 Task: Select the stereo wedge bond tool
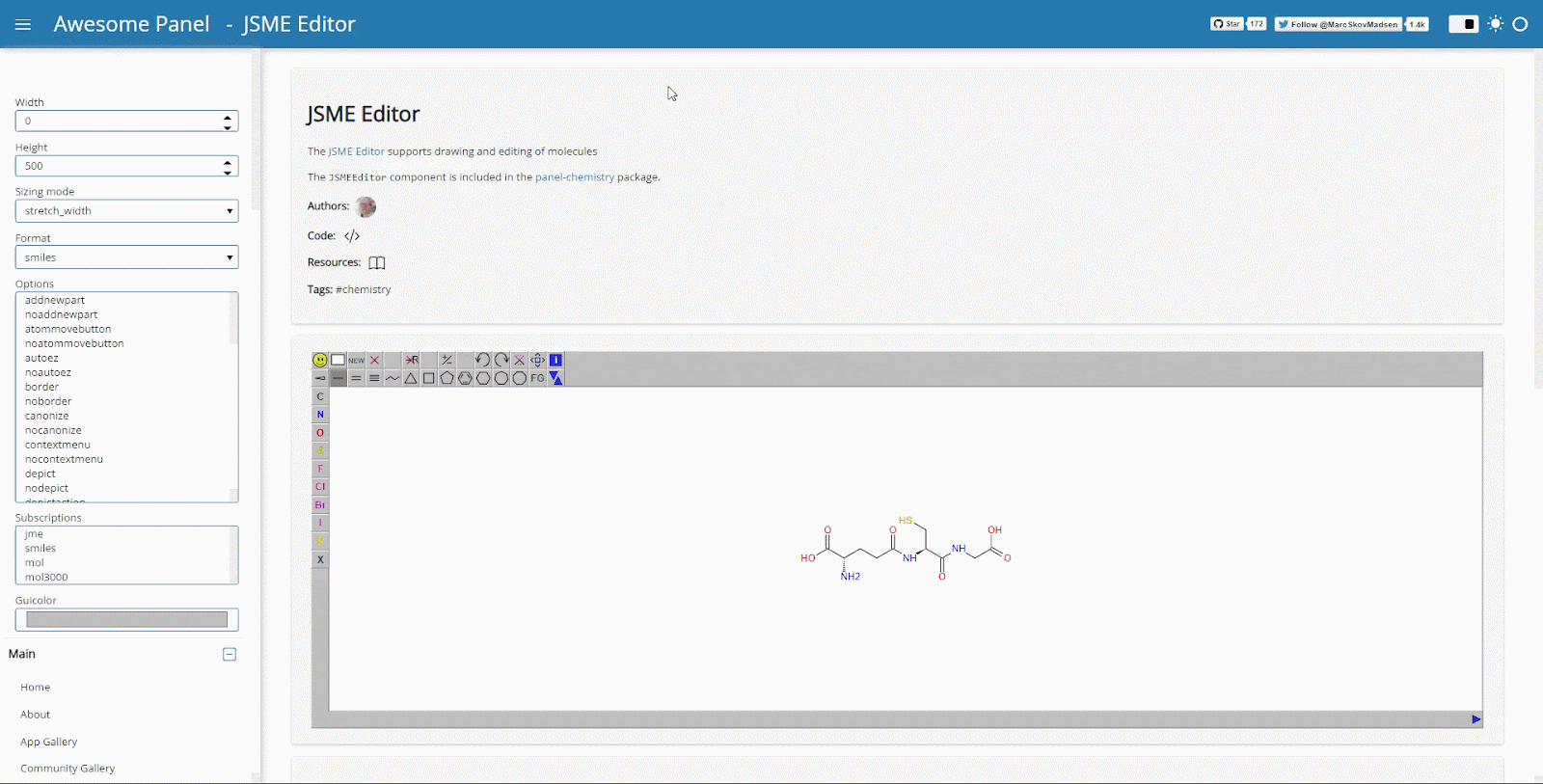click(x=320, y=378)
